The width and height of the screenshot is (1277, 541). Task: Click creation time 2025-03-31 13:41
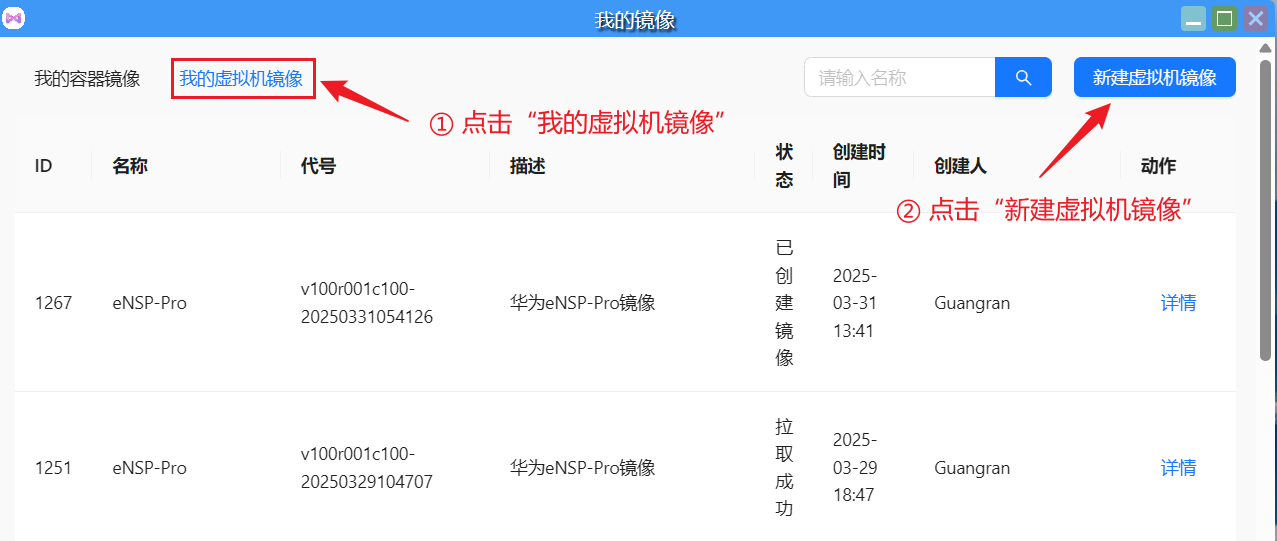(855, 303)
